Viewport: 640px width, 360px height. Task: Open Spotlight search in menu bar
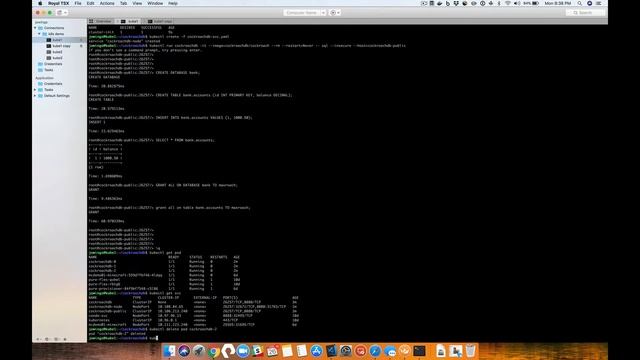pyautogui.click(x=580, y=3)
